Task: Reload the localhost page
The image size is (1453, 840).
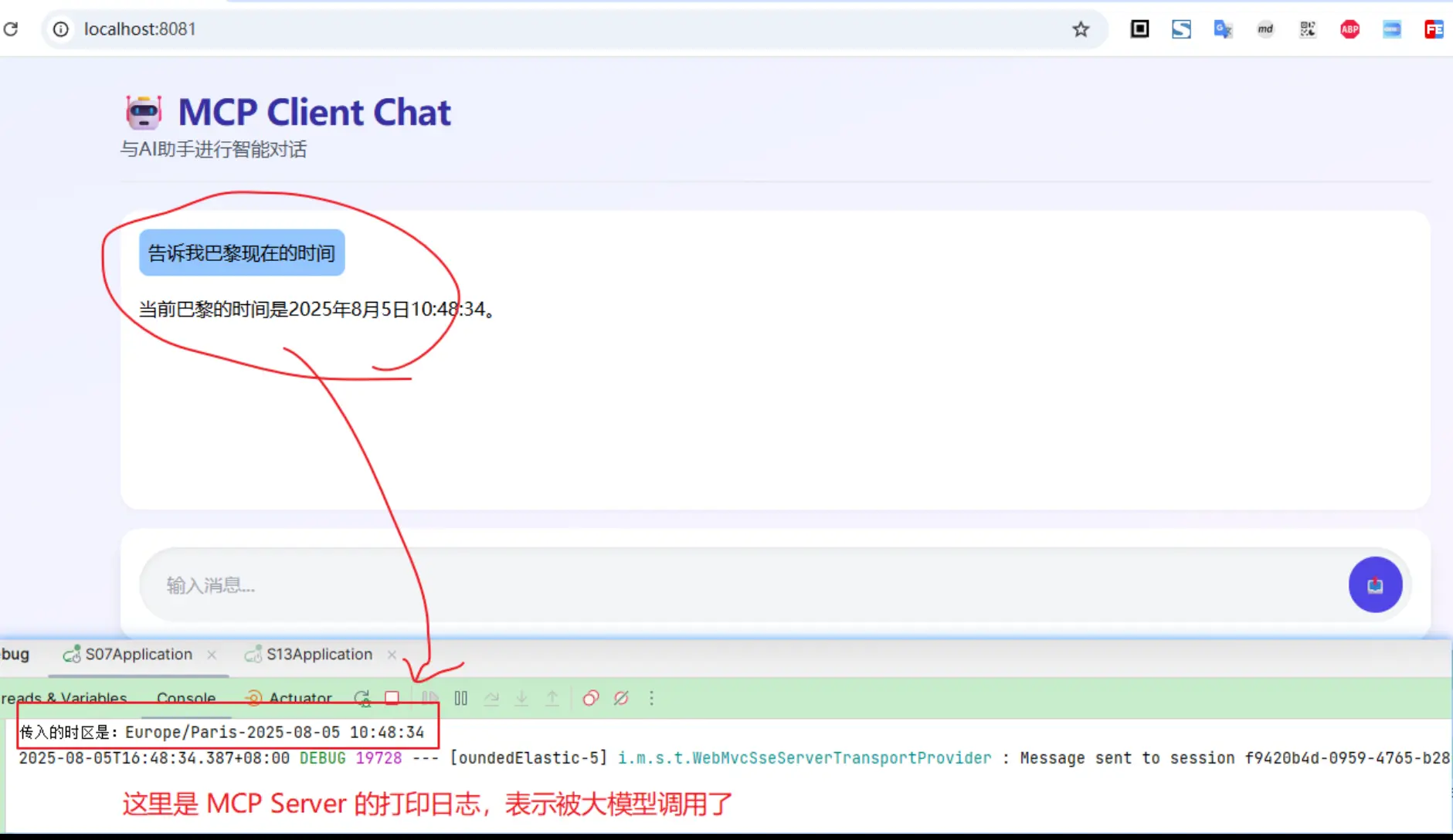Action: point(11,29)
